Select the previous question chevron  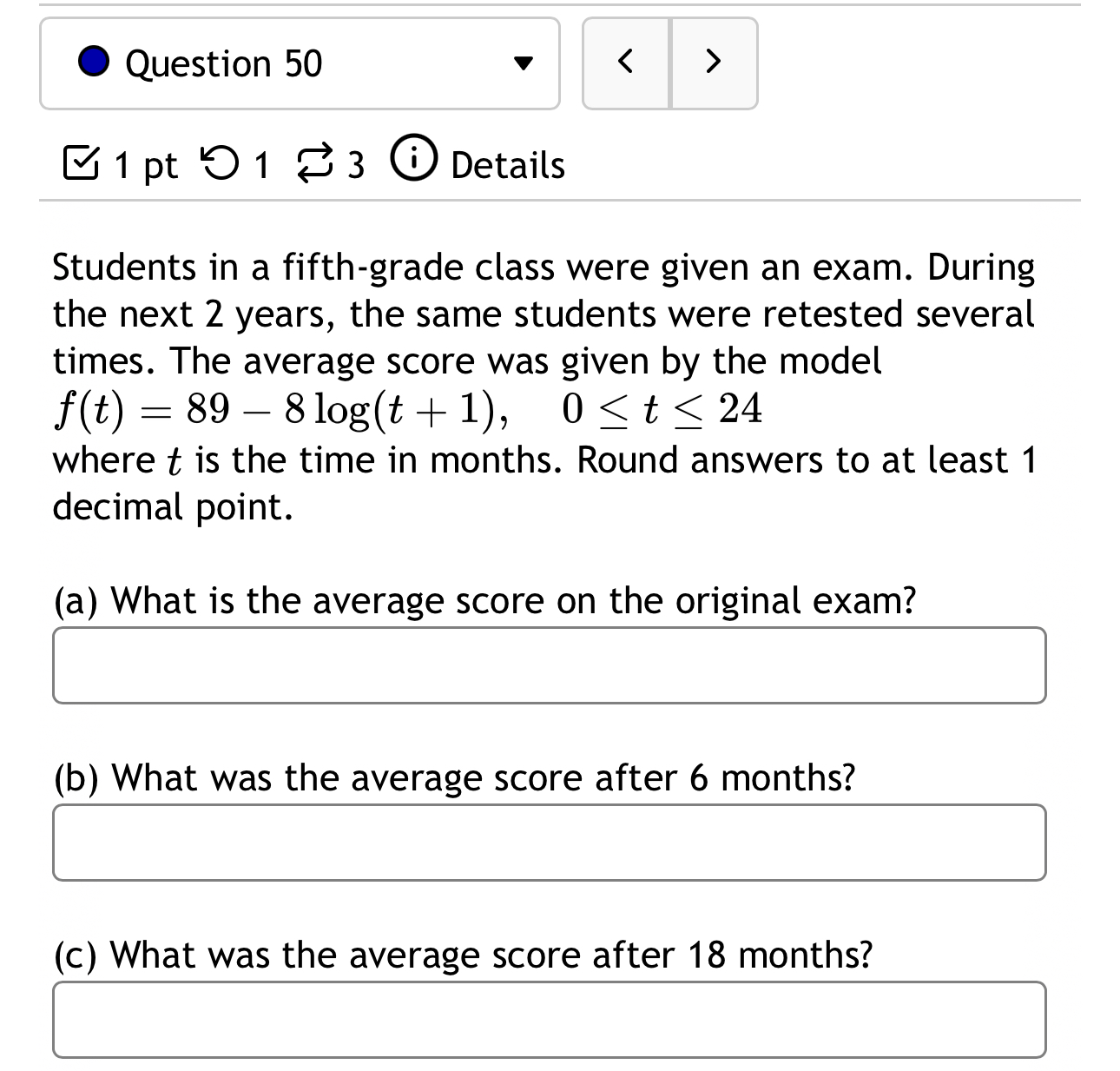(x=627, y=63)
